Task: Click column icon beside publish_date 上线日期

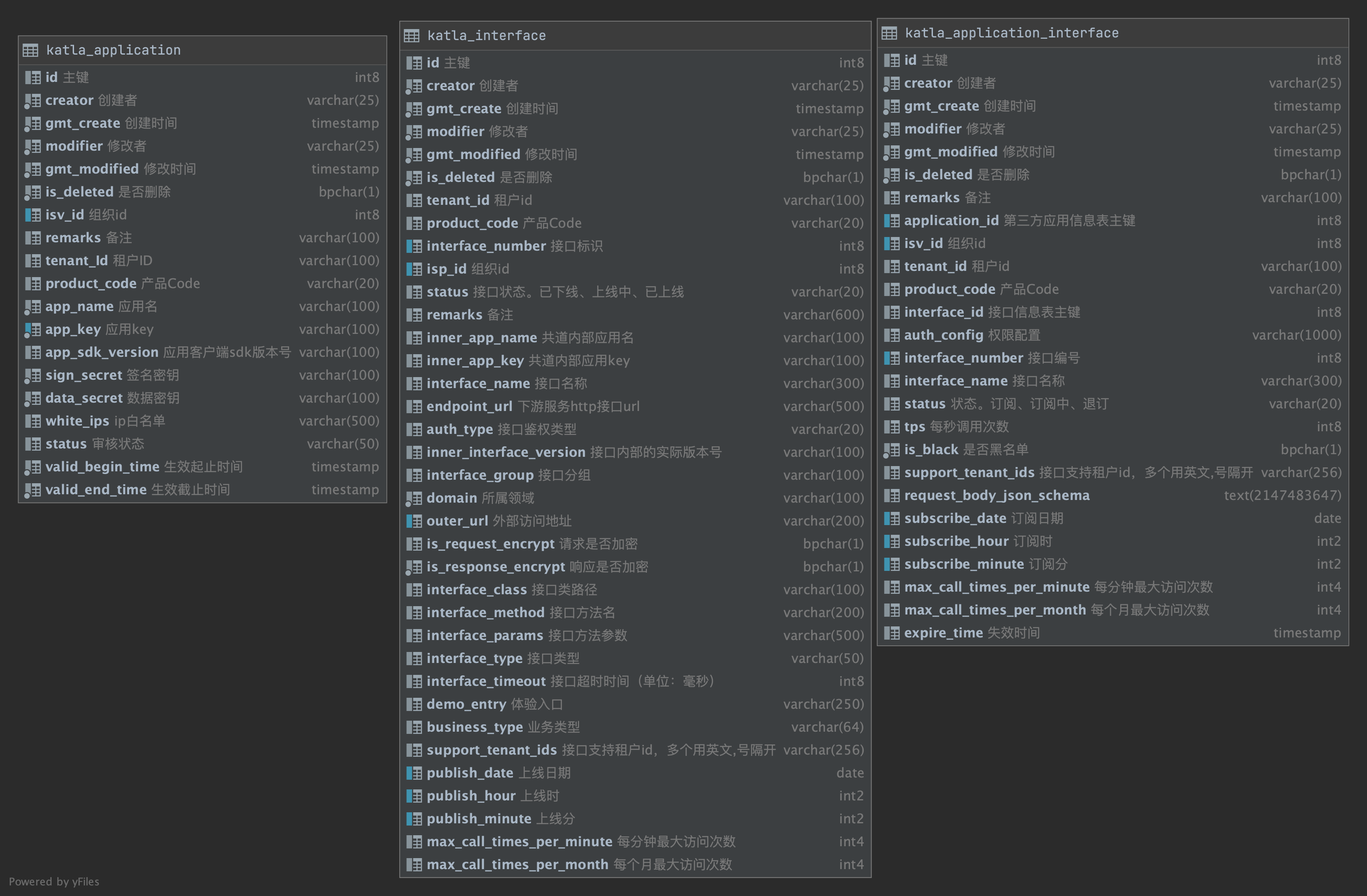Action: 413,773
